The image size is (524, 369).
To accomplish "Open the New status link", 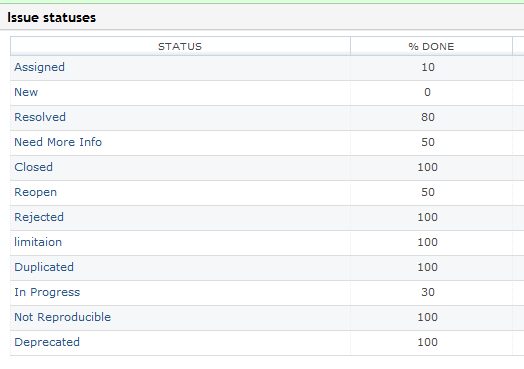I will (x=26, y=92).
